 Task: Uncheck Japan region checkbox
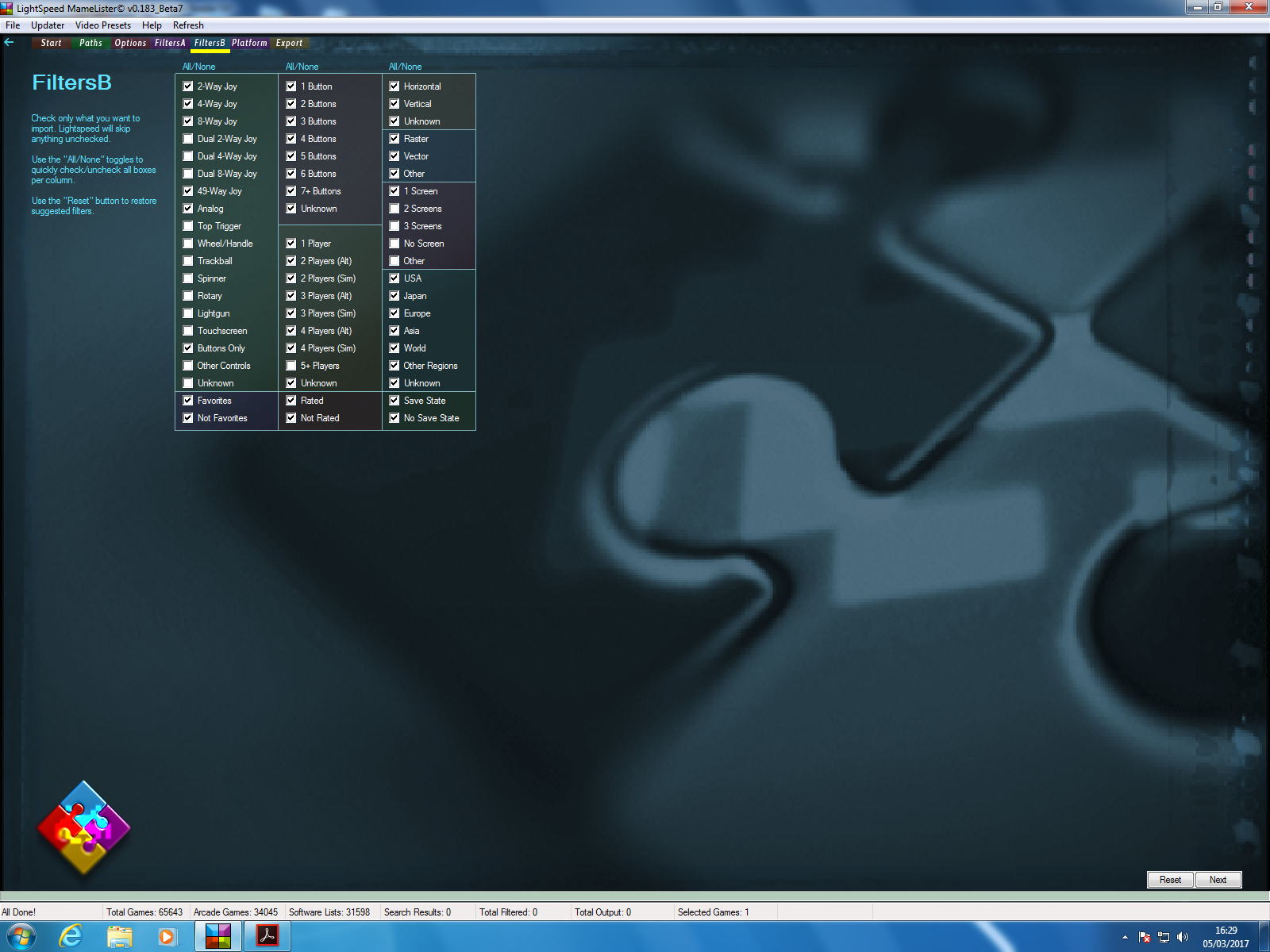click(x=394, y=296)
